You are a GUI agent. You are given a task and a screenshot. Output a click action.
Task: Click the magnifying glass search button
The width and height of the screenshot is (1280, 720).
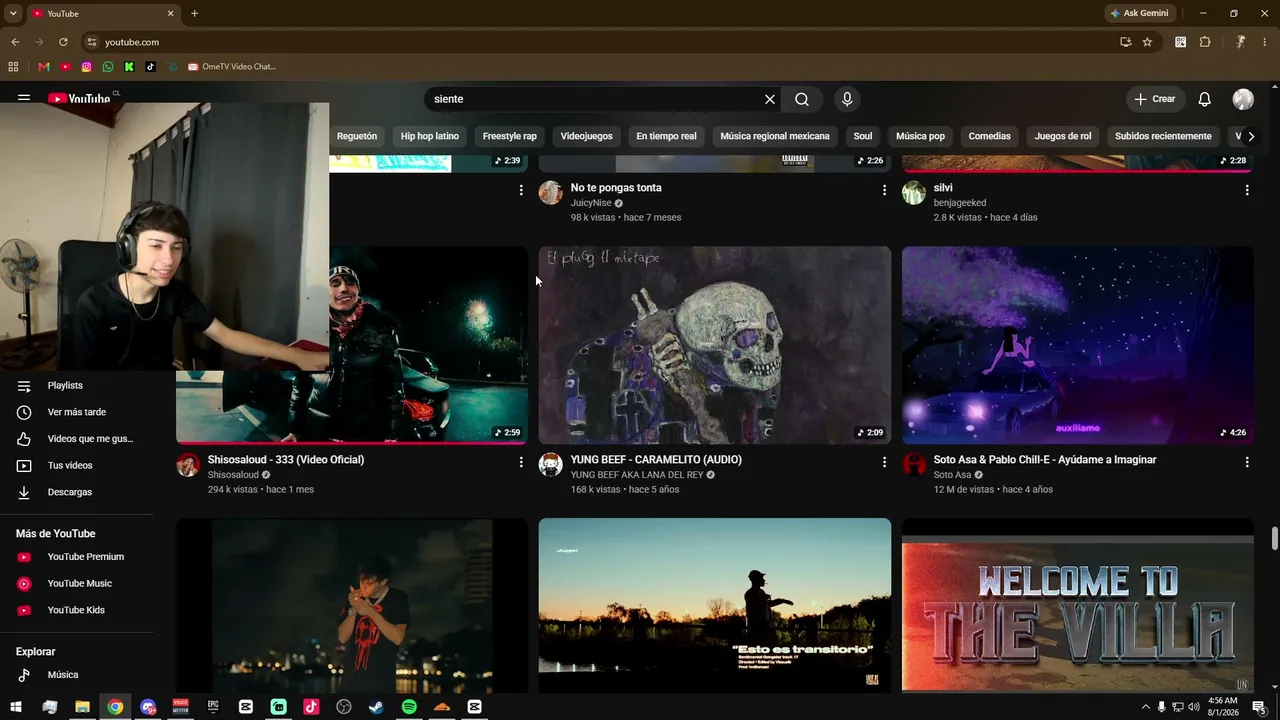point(802,99)
